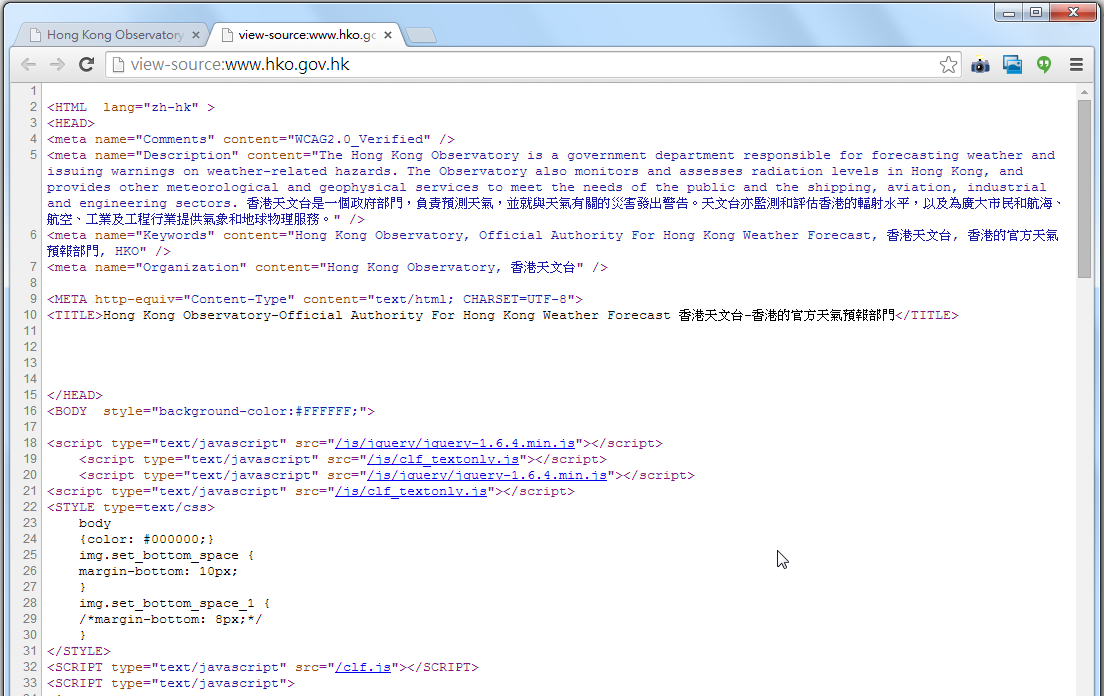
Task: Click the Content-Type META line
Action: tap(315, 300)
